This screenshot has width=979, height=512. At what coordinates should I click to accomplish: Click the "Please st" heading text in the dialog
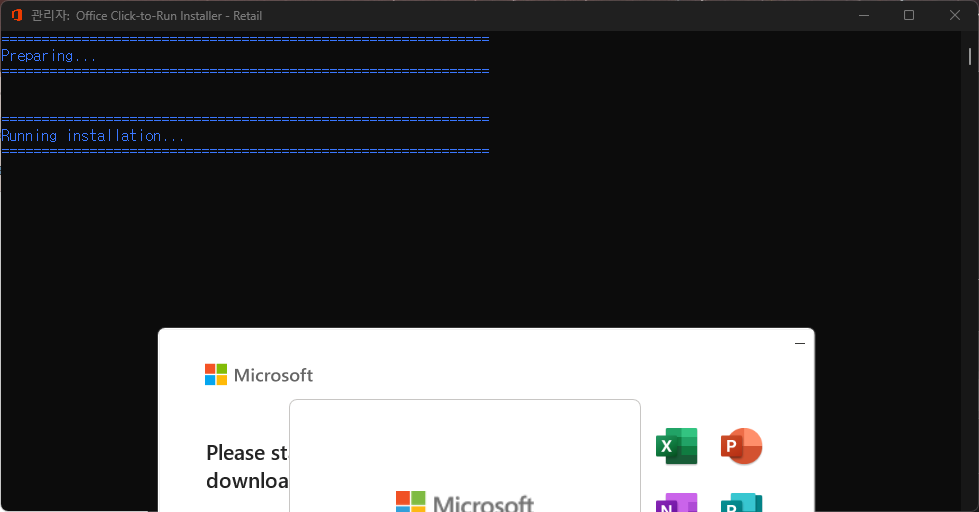click(x=247, y=453)
